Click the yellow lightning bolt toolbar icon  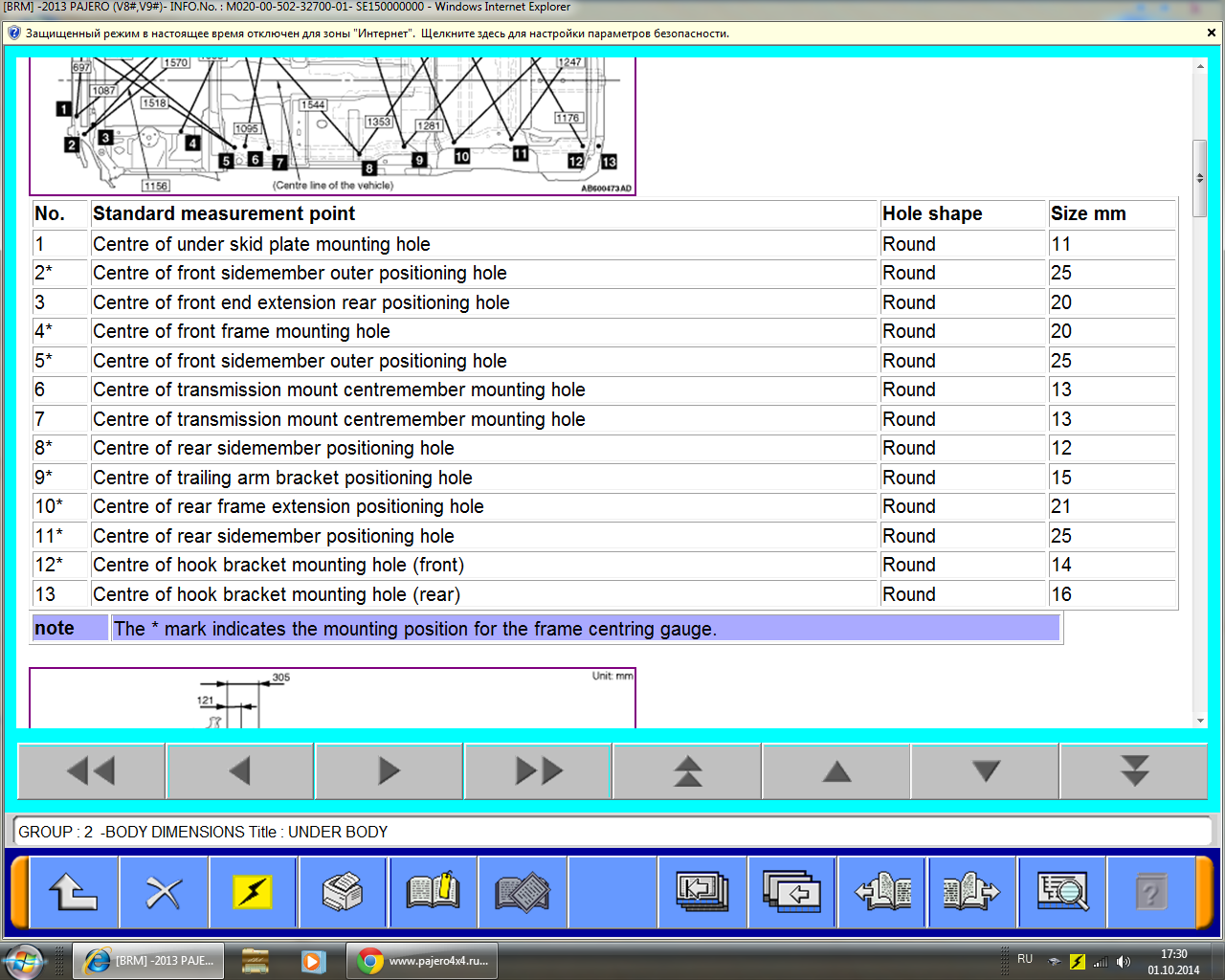click(x=254, y=893)
